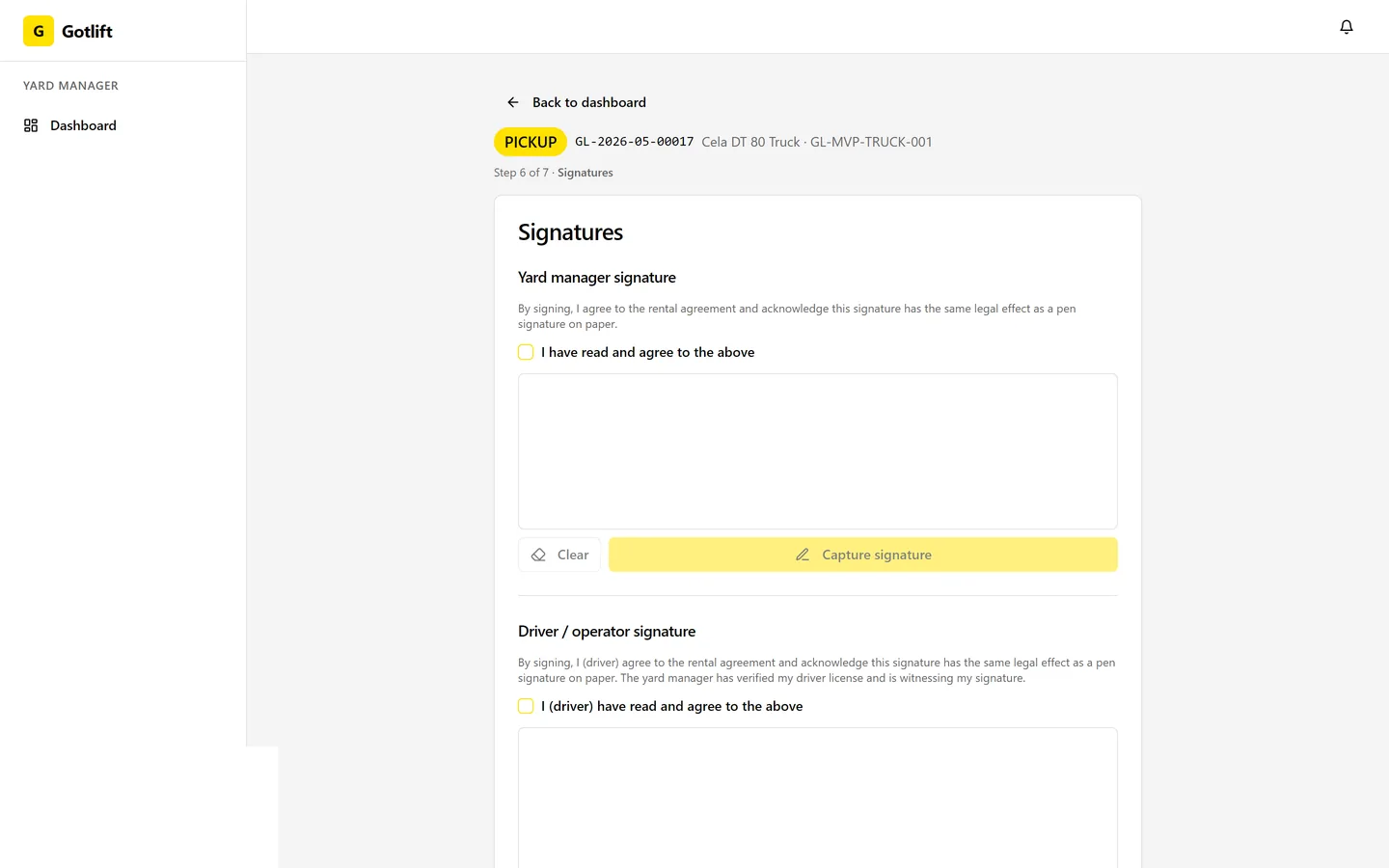This screenshot has height=868, width=1389.
Task: Click 'I (driver) have read' label
Action: pos(672,706)
